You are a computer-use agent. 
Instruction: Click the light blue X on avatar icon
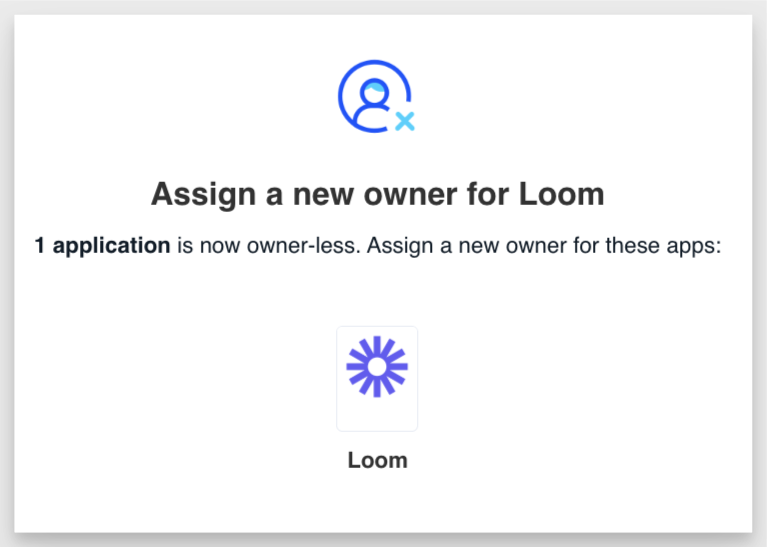point(405,121)
